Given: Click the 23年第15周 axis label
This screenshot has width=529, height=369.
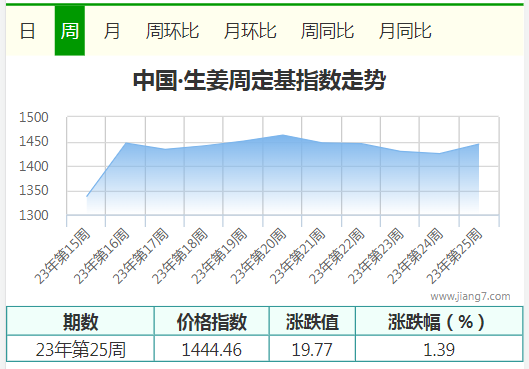Looking at the screenshot, I should click(63, 256).
